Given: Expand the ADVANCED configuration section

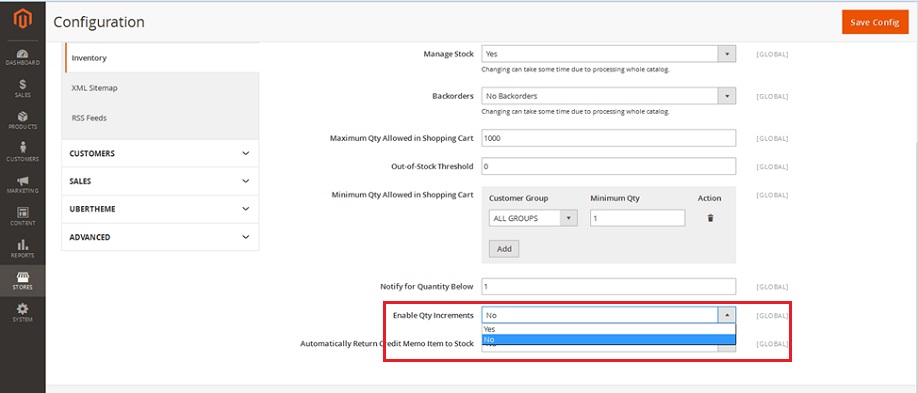Looking at the screenshot, I should [160, 237].
